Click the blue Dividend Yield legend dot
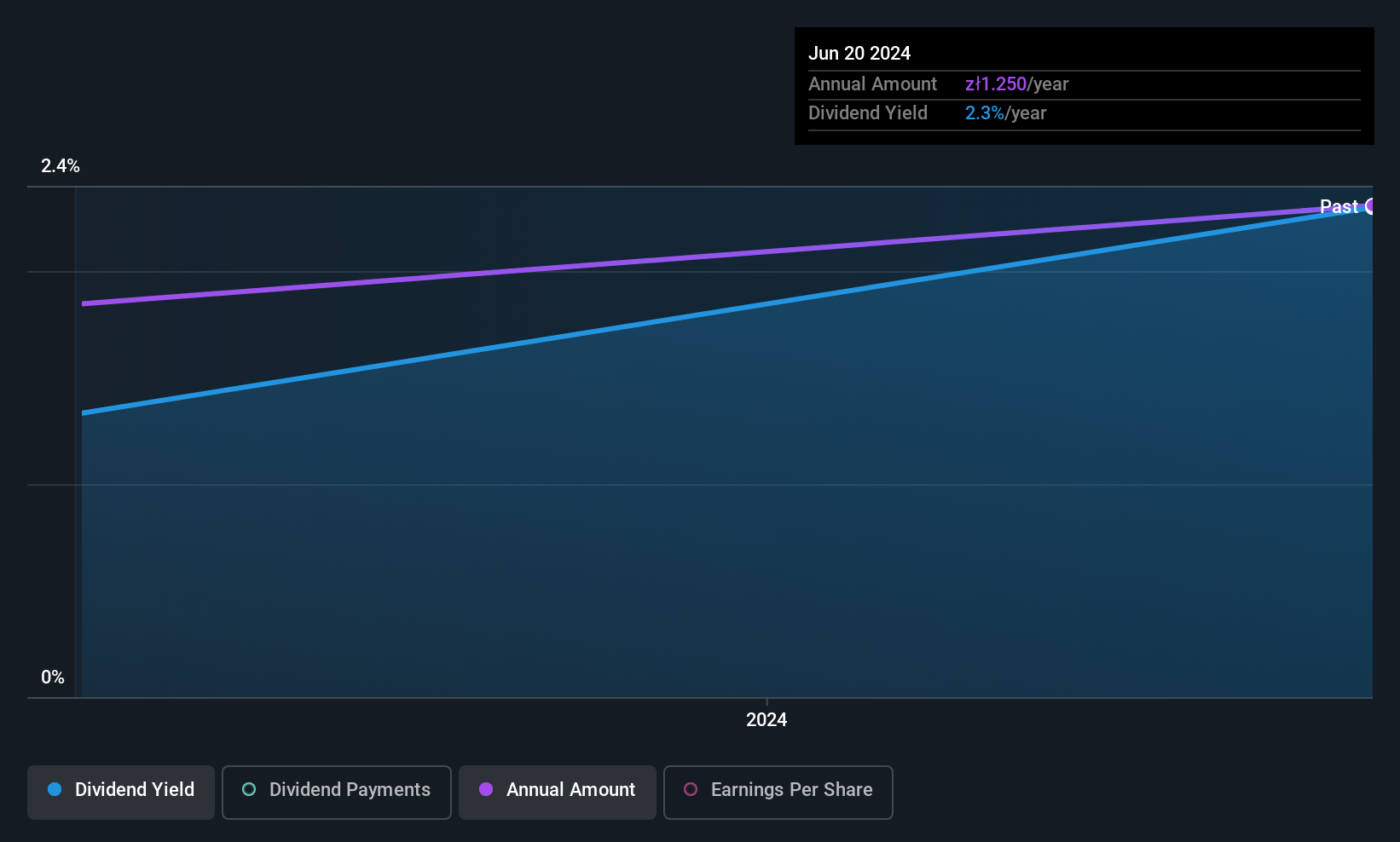 (x=55, y=789)
